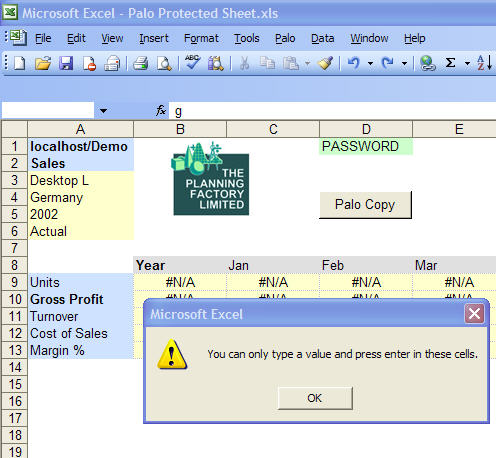
Task: Select the Units row label
Action: [81, 282]
